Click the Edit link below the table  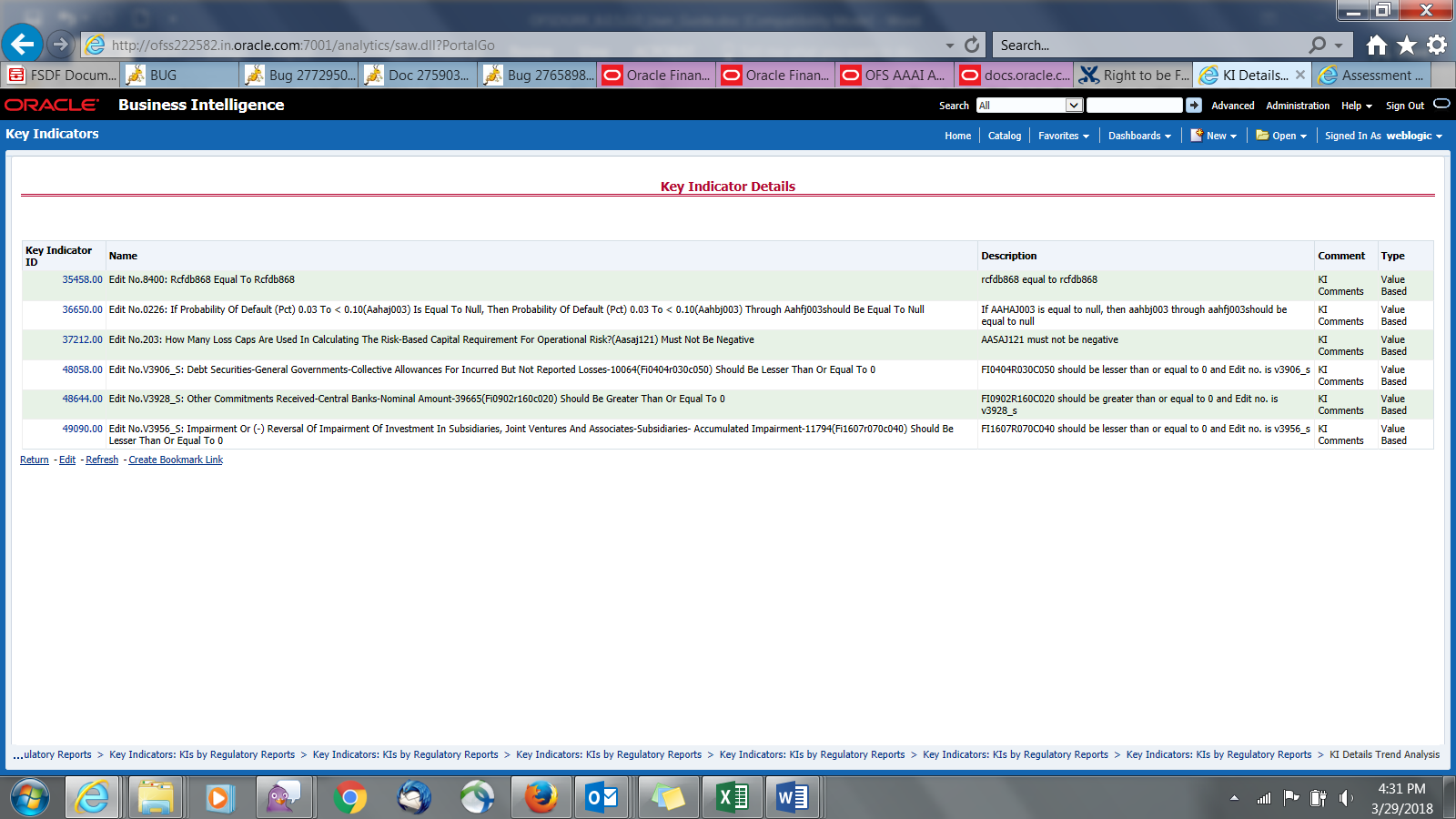67,460
